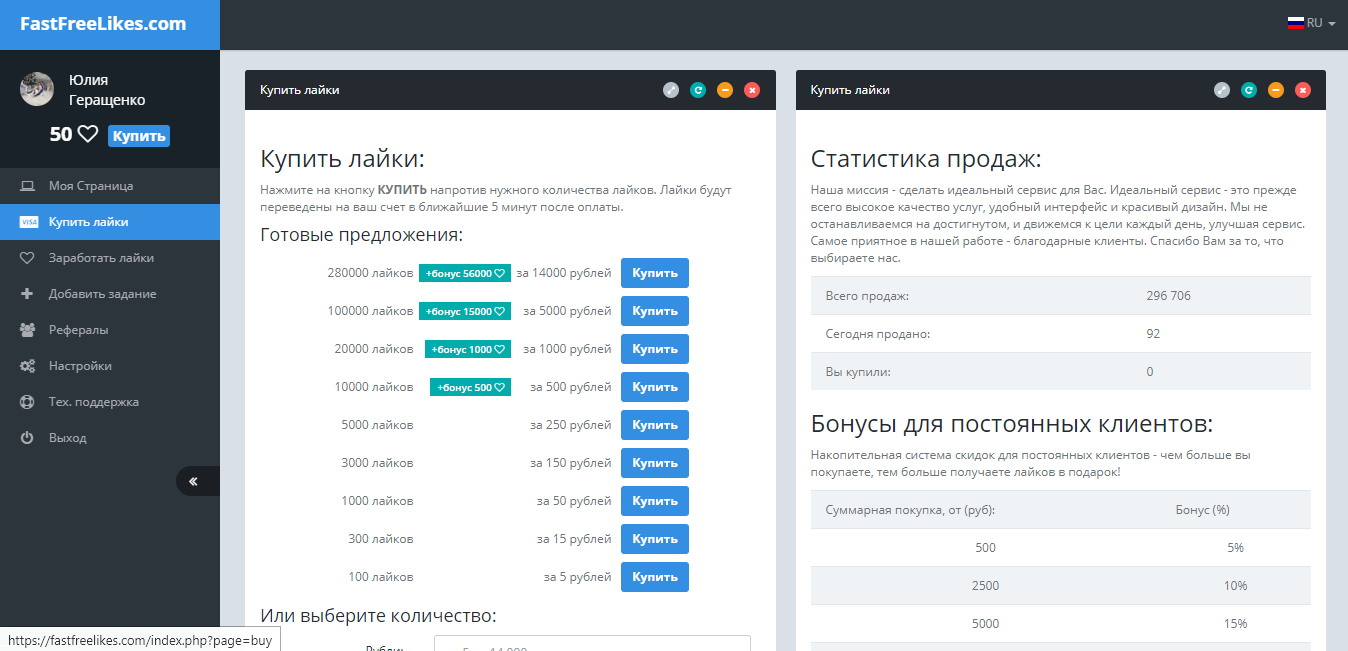Click Юлия Геращенко profile avatar

37,89
